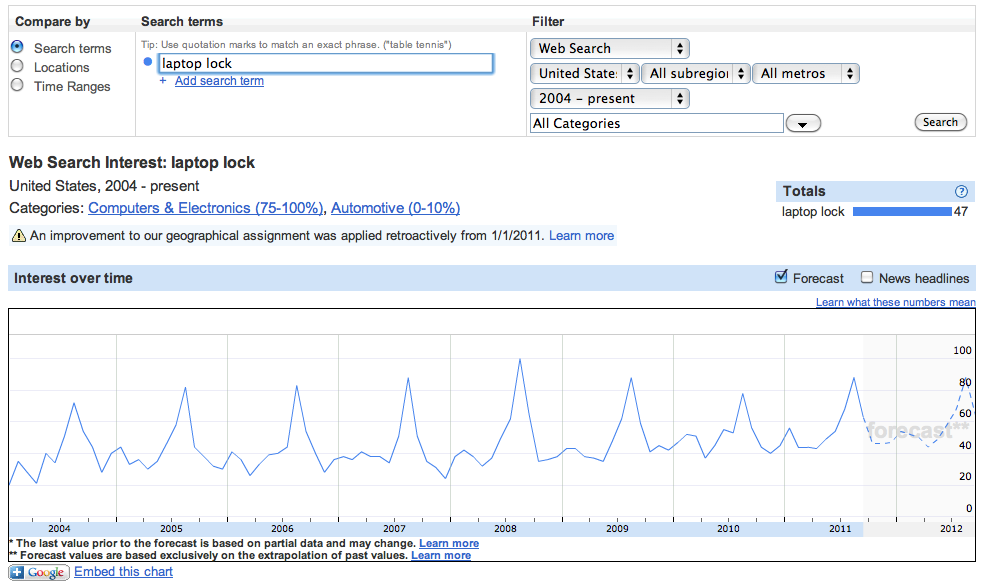Screen dimensions: 995x586
Task: Click the totals value 47
Action: [961, 211]
